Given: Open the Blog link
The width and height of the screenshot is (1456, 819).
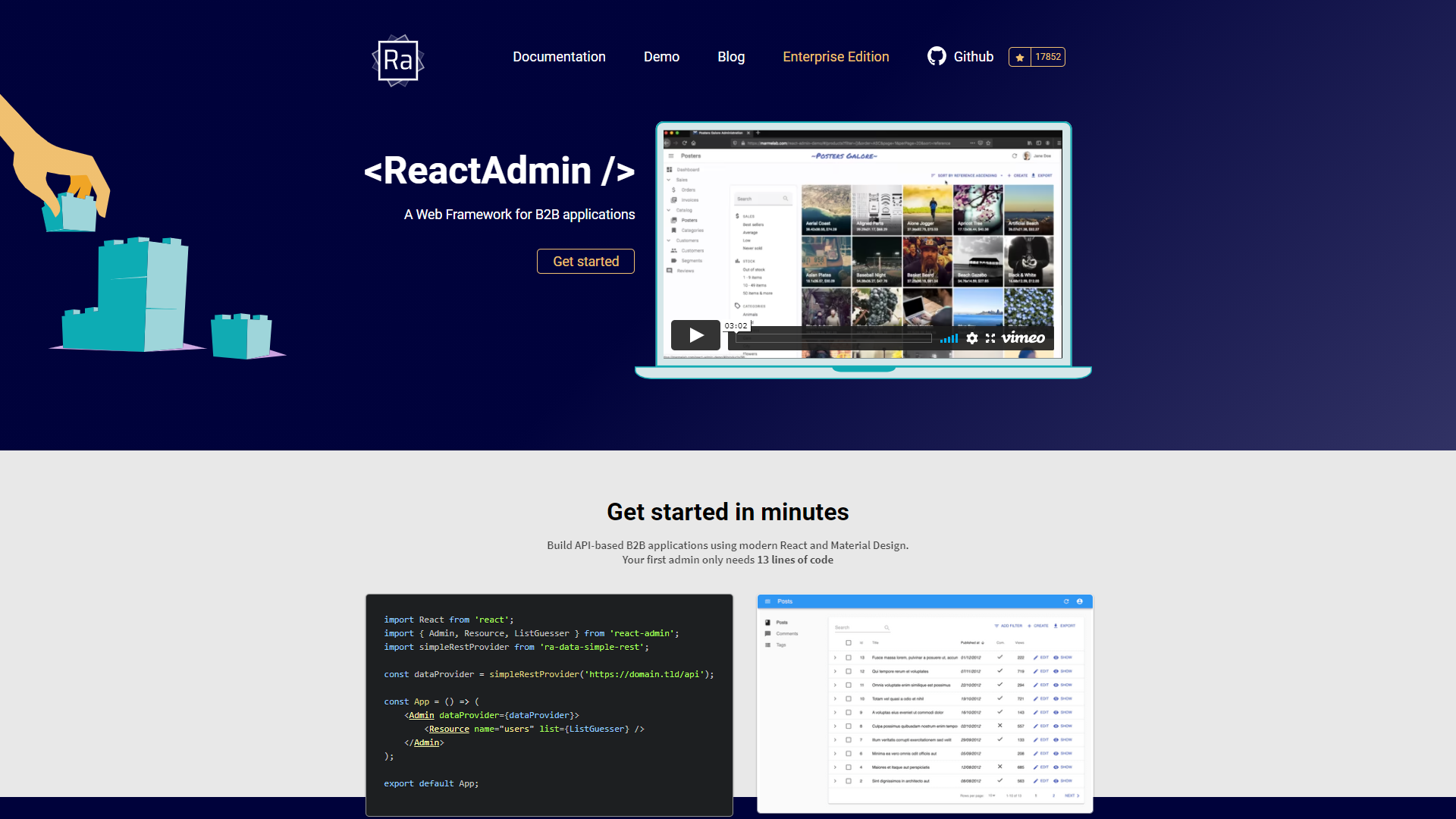Looking at the screenshot, I should [x=731, y=57].
